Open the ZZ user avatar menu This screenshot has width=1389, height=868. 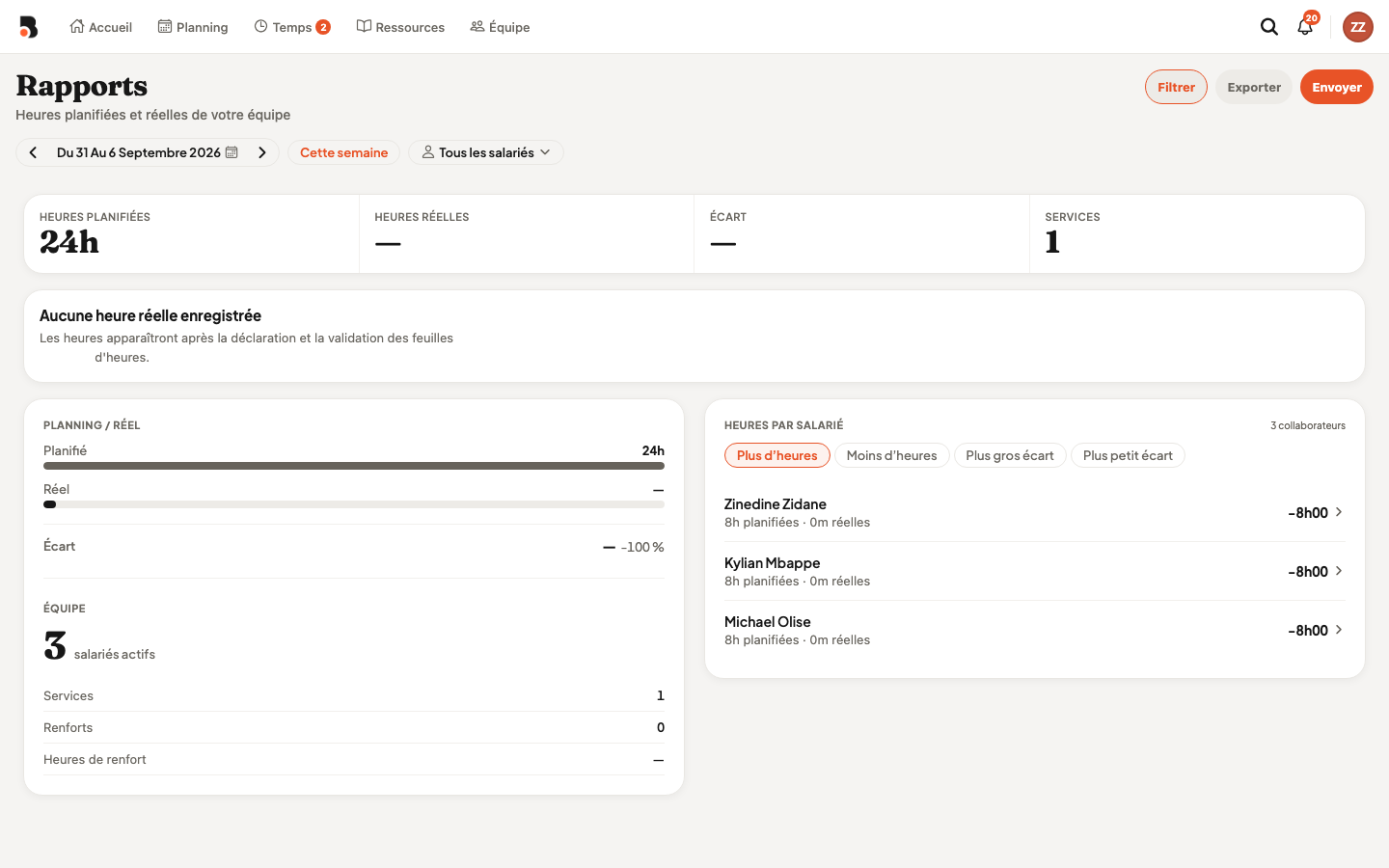point(1358,27)
